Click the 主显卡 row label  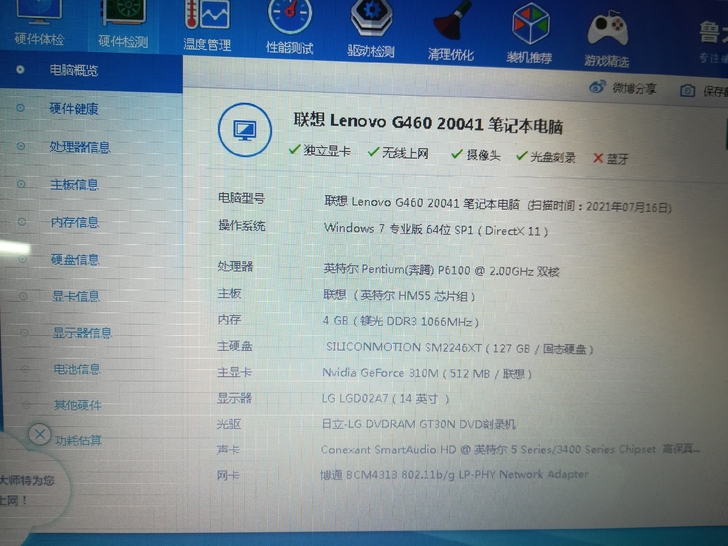tap(234, 372)
